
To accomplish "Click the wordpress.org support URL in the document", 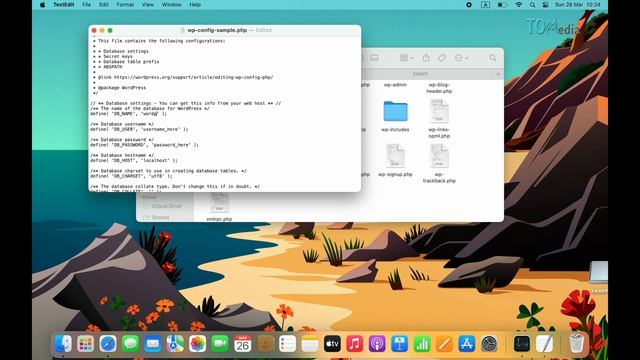I will point(193,77).
